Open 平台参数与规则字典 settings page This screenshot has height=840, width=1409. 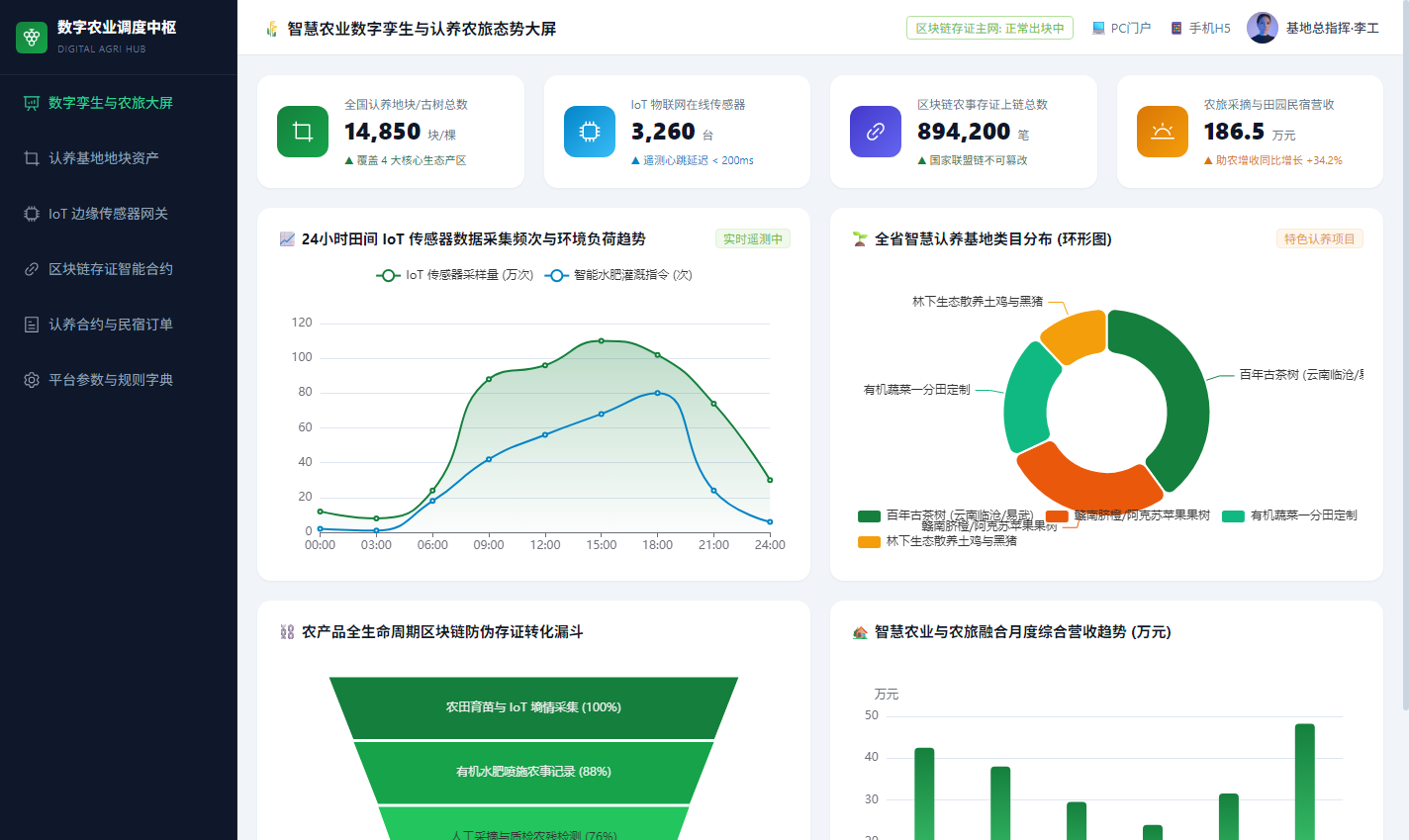[119, 380]
